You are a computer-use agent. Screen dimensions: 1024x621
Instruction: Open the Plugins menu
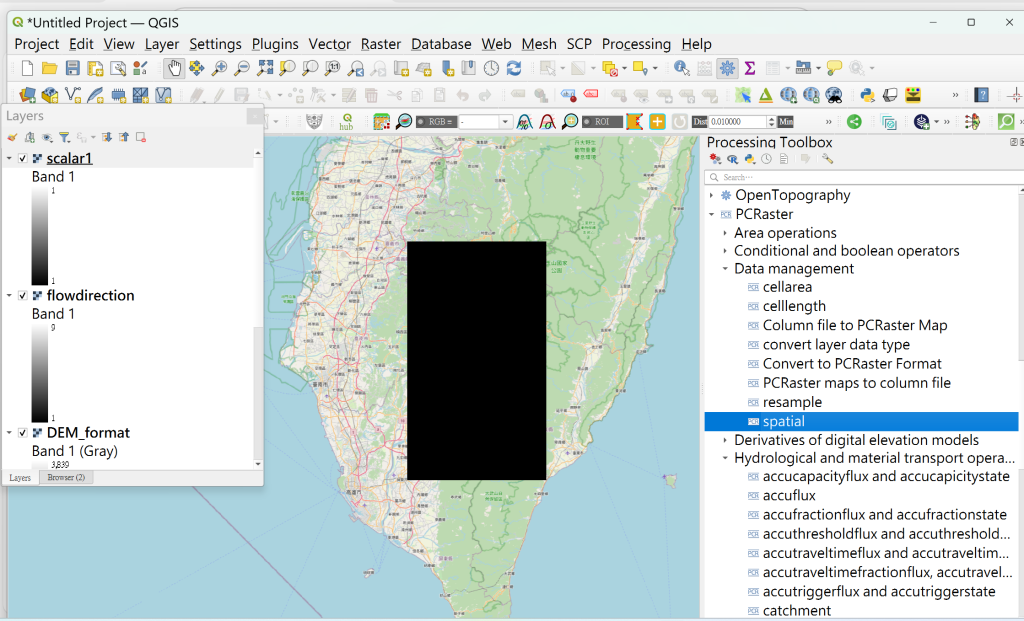point(275,44)
